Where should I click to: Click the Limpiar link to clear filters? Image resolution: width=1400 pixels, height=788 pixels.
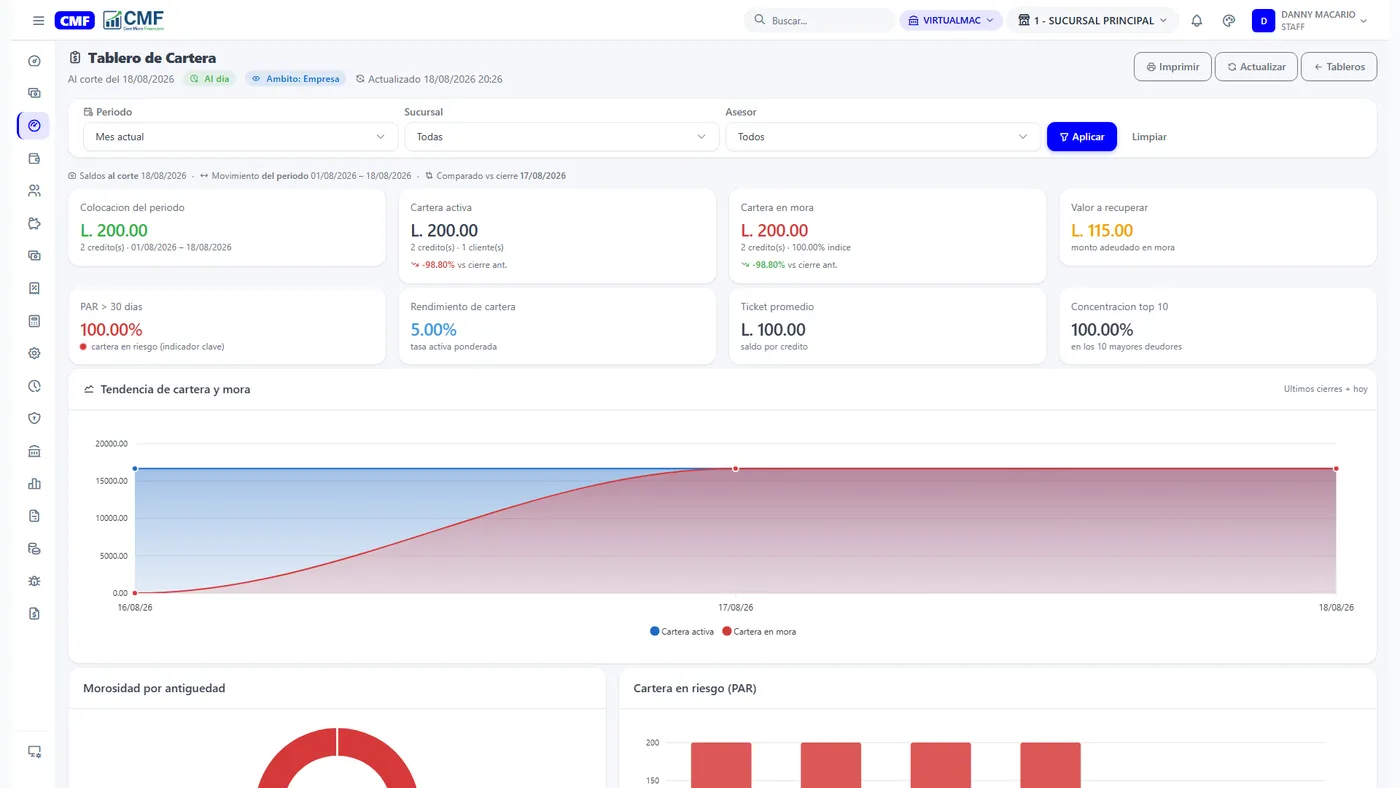[x=1149, y=137]
